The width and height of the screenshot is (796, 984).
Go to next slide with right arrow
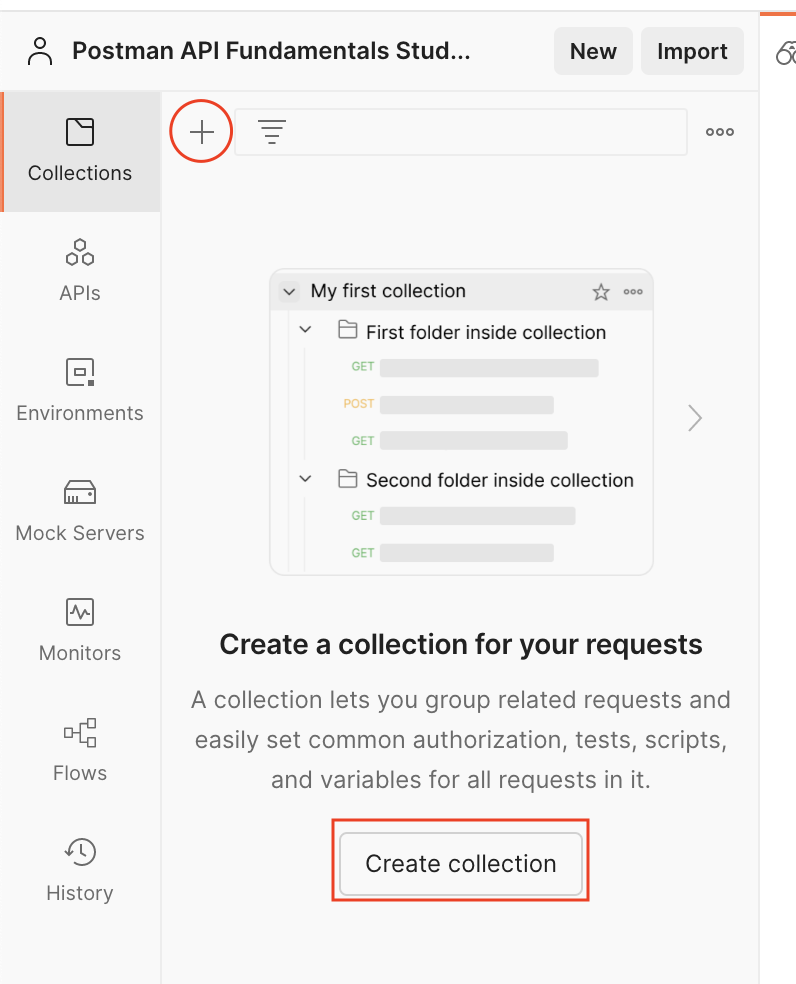coord(695,418)
